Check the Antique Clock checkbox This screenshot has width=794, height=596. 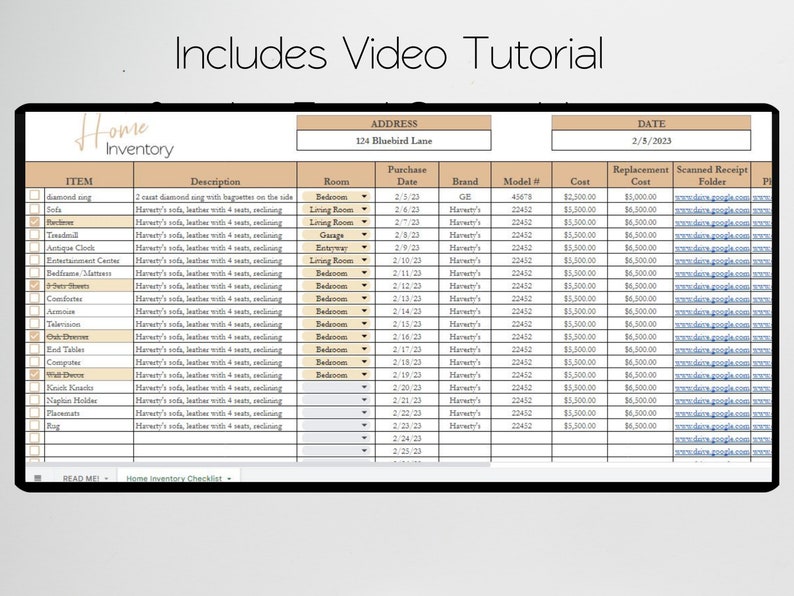click(34, 247)
